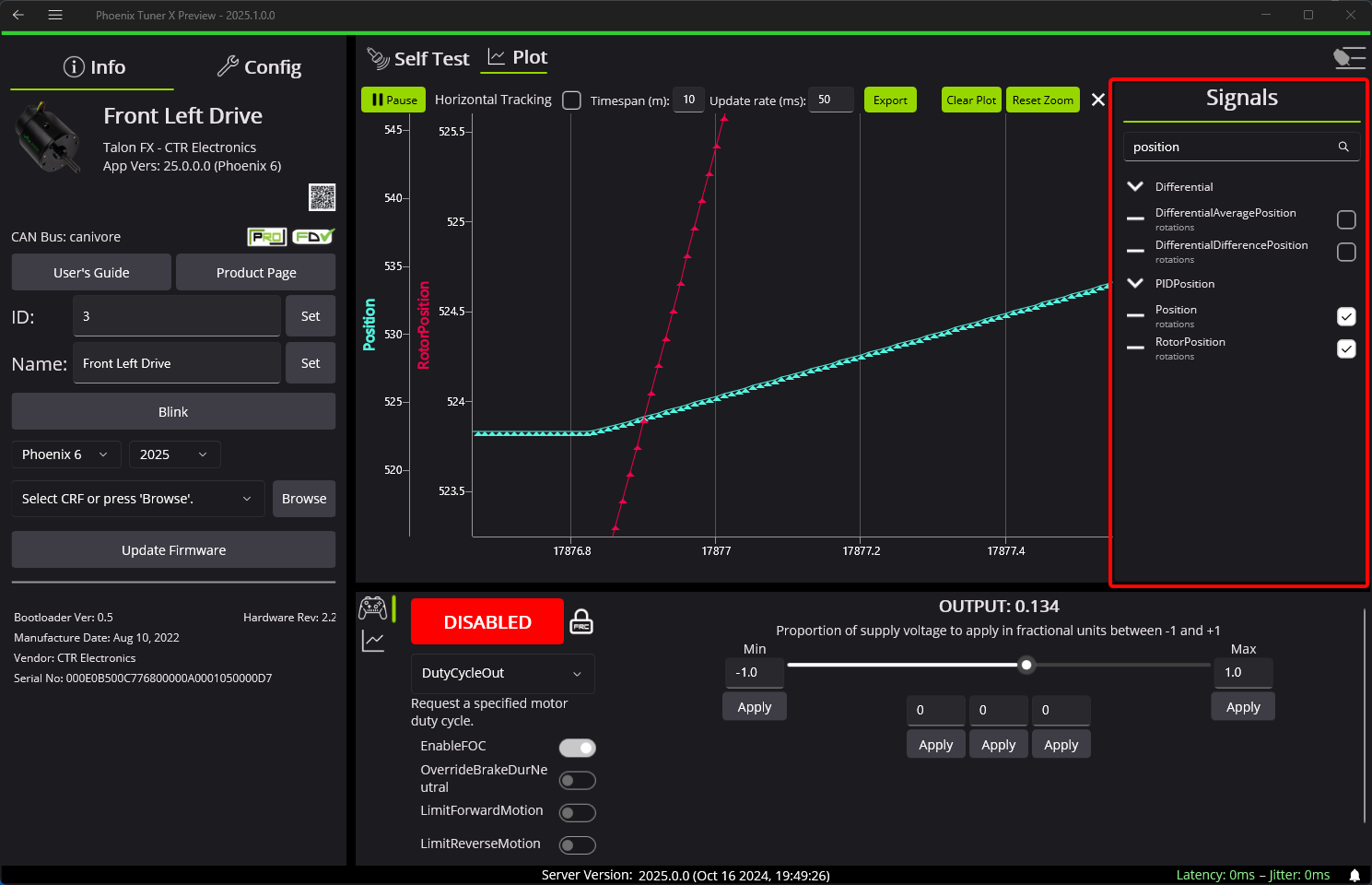The width and height of the screenshot is (1372, 885).
Task: Click the Talon FX motor image
Action: 49,138
